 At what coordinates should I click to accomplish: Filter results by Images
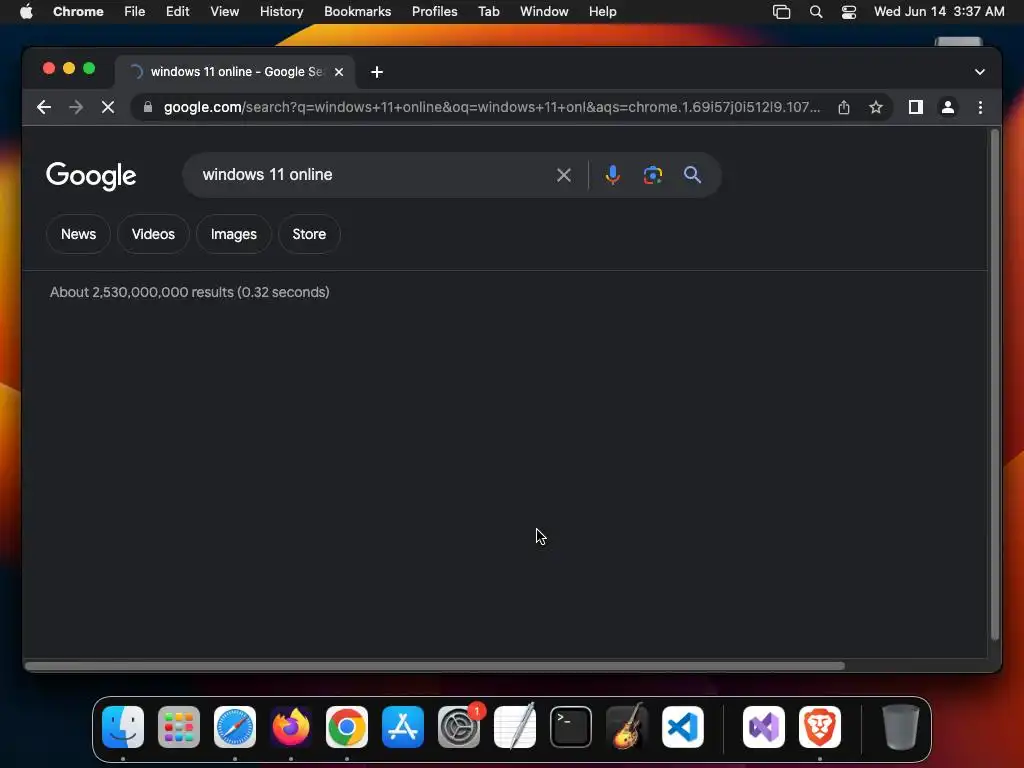pos(234,234)
